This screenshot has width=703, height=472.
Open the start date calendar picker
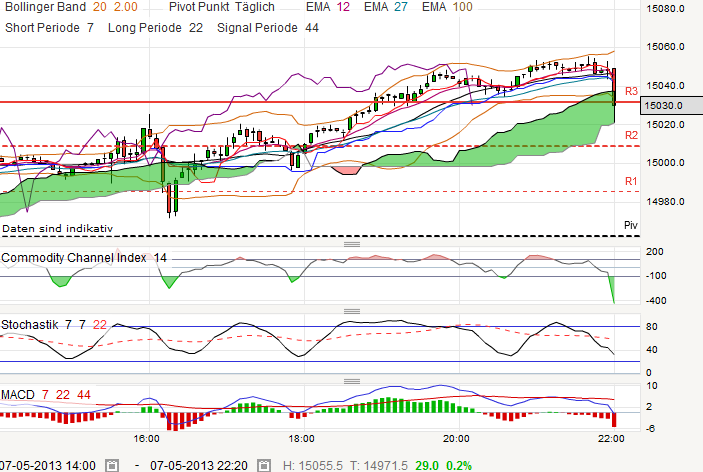pos(112,465)
